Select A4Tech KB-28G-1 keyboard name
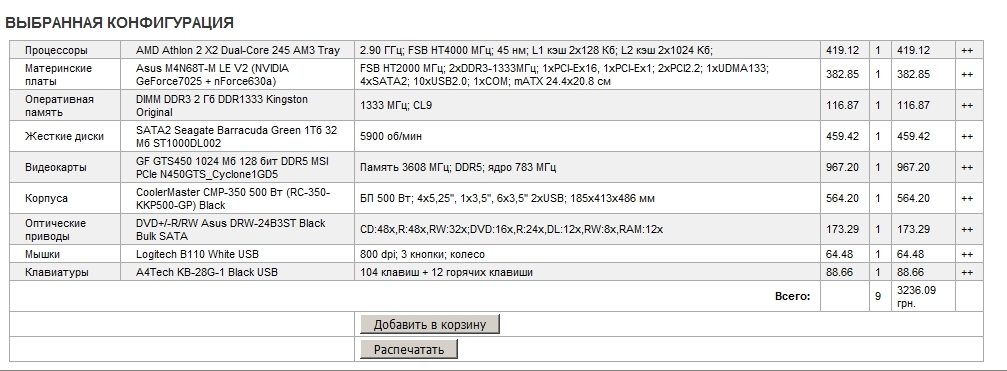Image resolution: width=1007 pixels, height=371 pixels. [207, 272]
